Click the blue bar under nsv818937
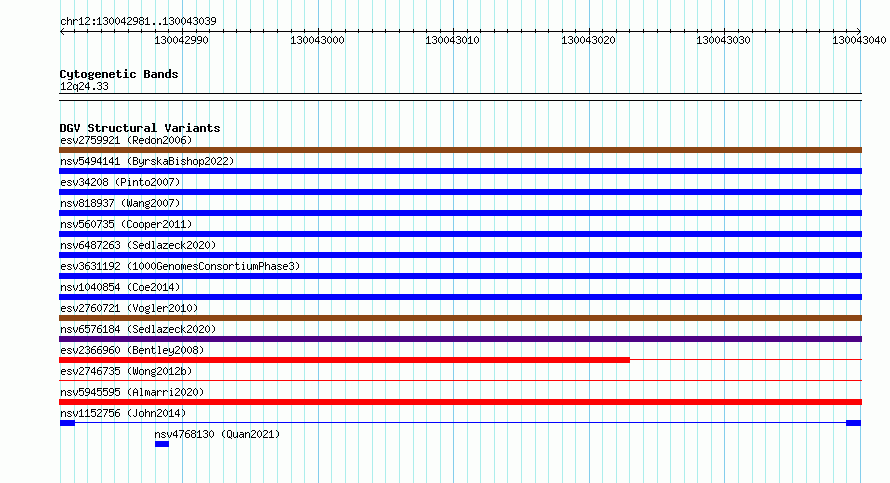This screenshot has height=483, width=890. coord(460,213)
